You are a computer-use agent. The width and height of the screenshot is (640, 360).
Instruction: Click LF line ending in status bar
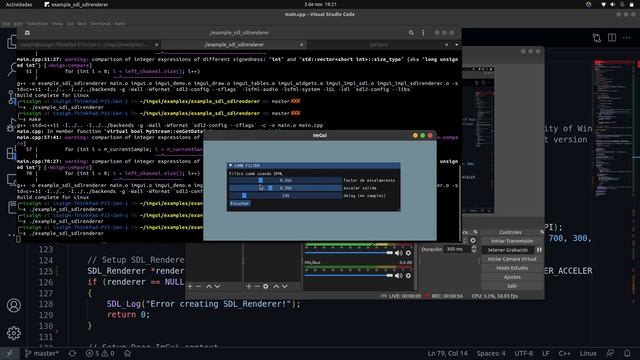546,353
